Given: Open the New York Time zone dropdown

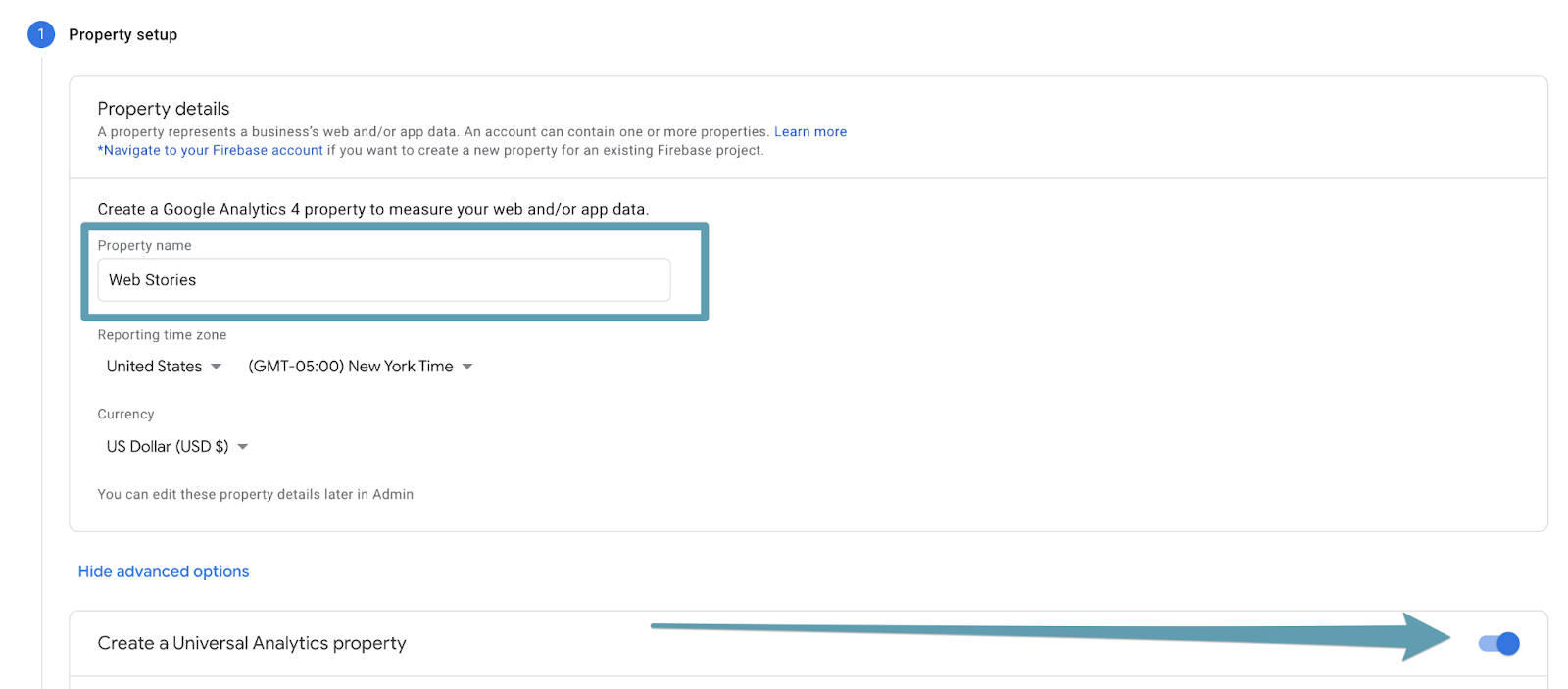Looking at the screenshot, I should (360, 367).
